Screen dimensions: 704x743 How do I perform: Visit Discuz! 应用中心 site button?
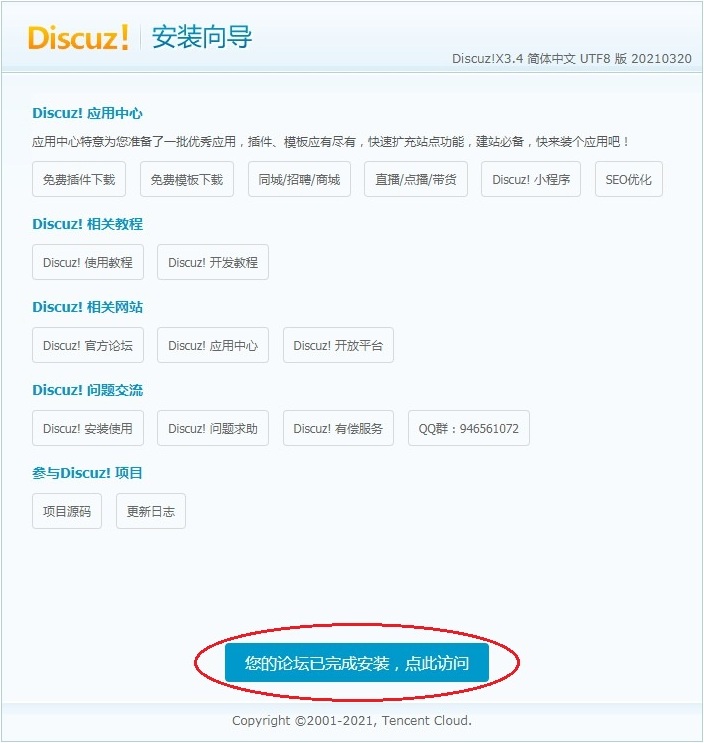click(213, 345)
